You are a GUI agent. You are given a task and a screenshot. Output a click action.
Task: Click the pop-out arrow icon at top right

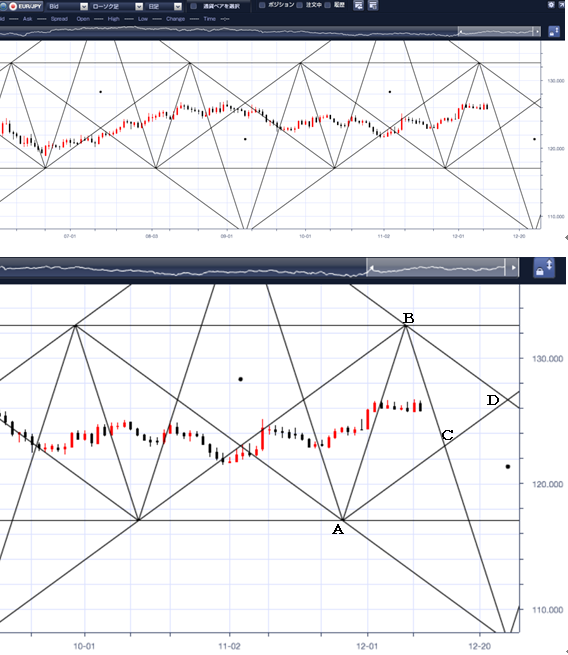(x=562, y=5)
